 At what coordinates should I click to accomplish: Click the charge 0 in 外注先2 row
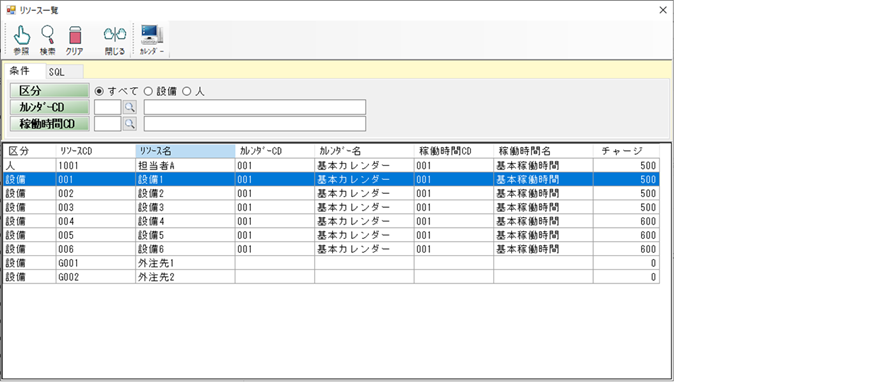[x=626, y=277]
